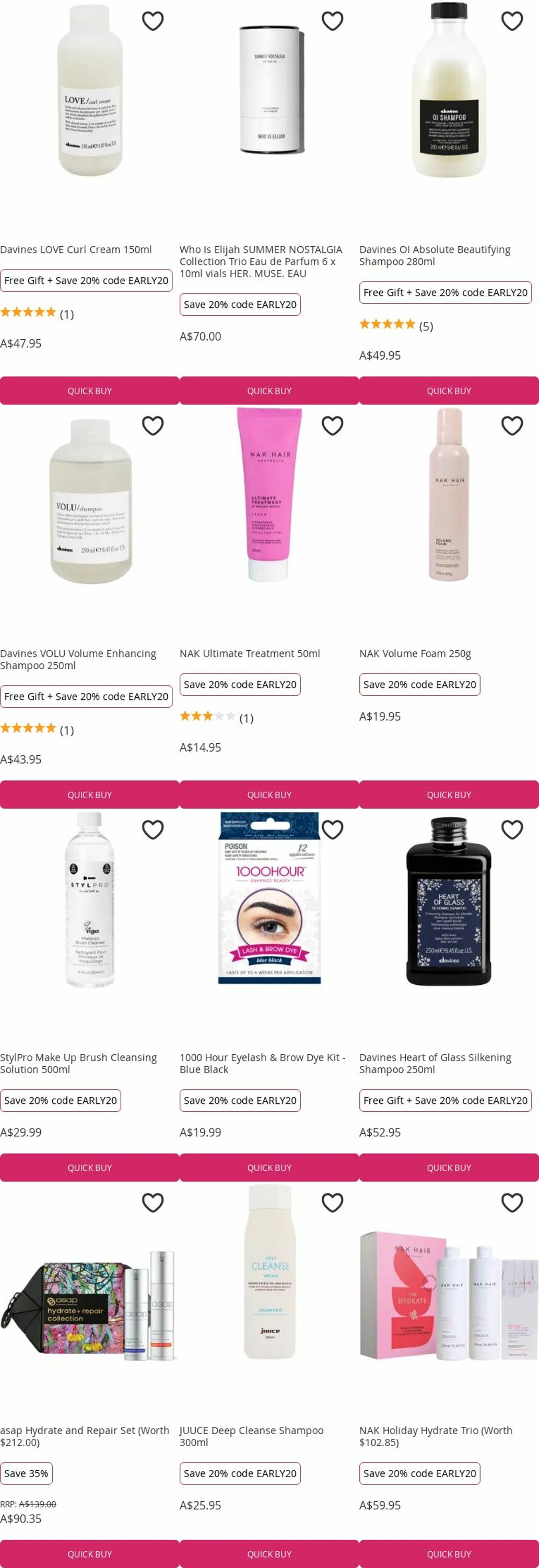This screenshot has width=539, height=1568.
Task: Favorite the NAK Ultimate Treatment with heart
Action: tap(332, 425)
